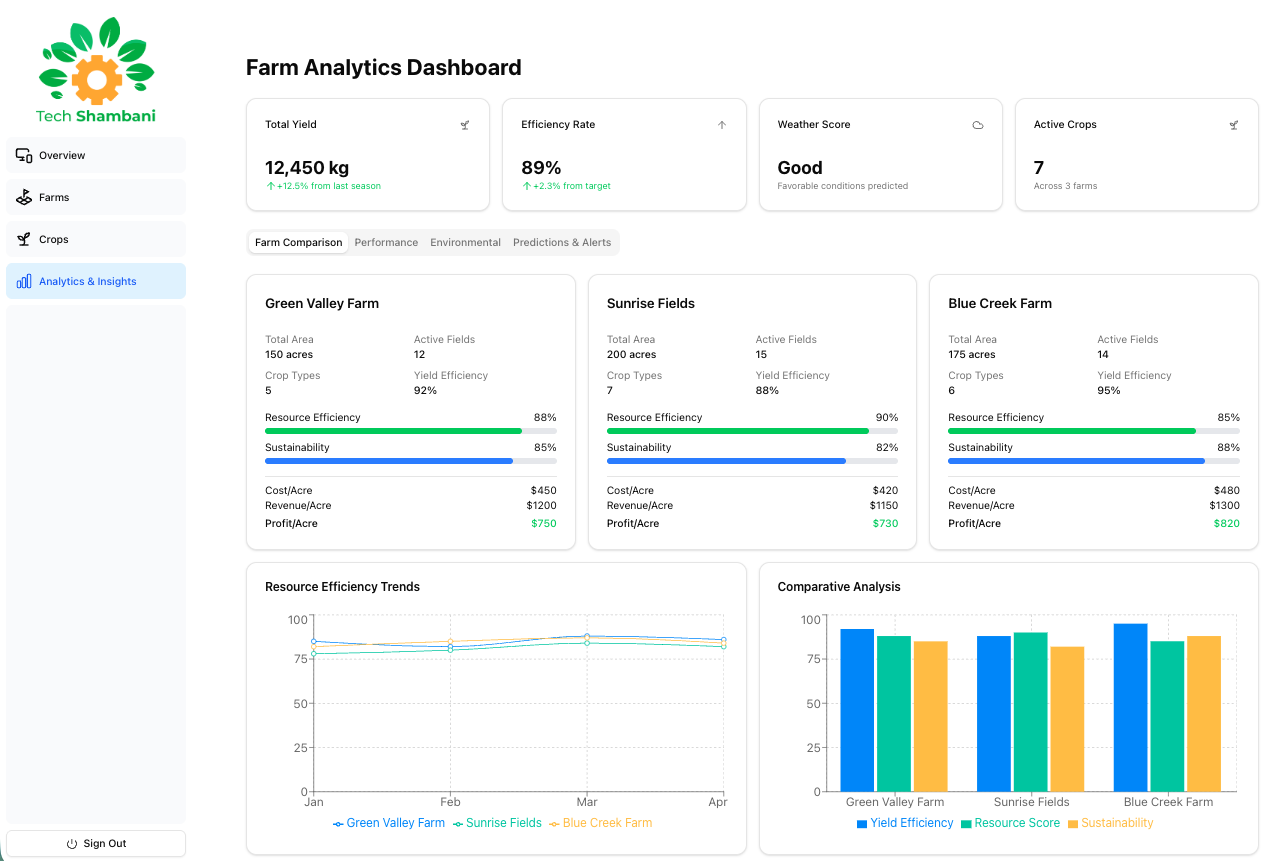Open the Predictions & Alerts tab
The image size is (1273, 861).
coord(562,242)
